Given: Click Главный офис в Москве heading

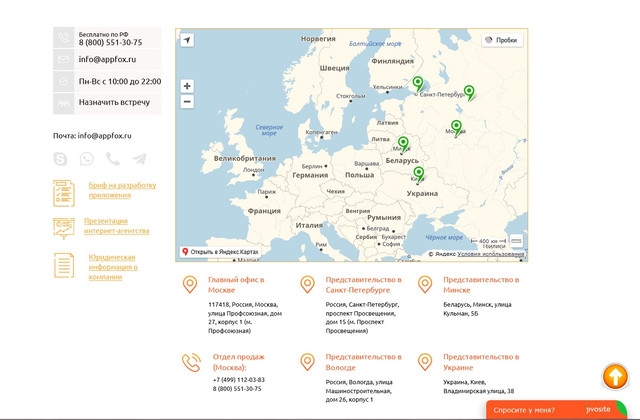Looking at the screenshot, I should coord(236,285).
